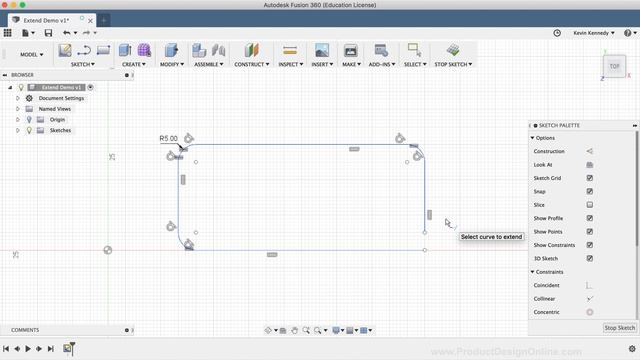Screen dimensions: 640x360
Task: Play the timeline
Action: [x=28, y=349]
